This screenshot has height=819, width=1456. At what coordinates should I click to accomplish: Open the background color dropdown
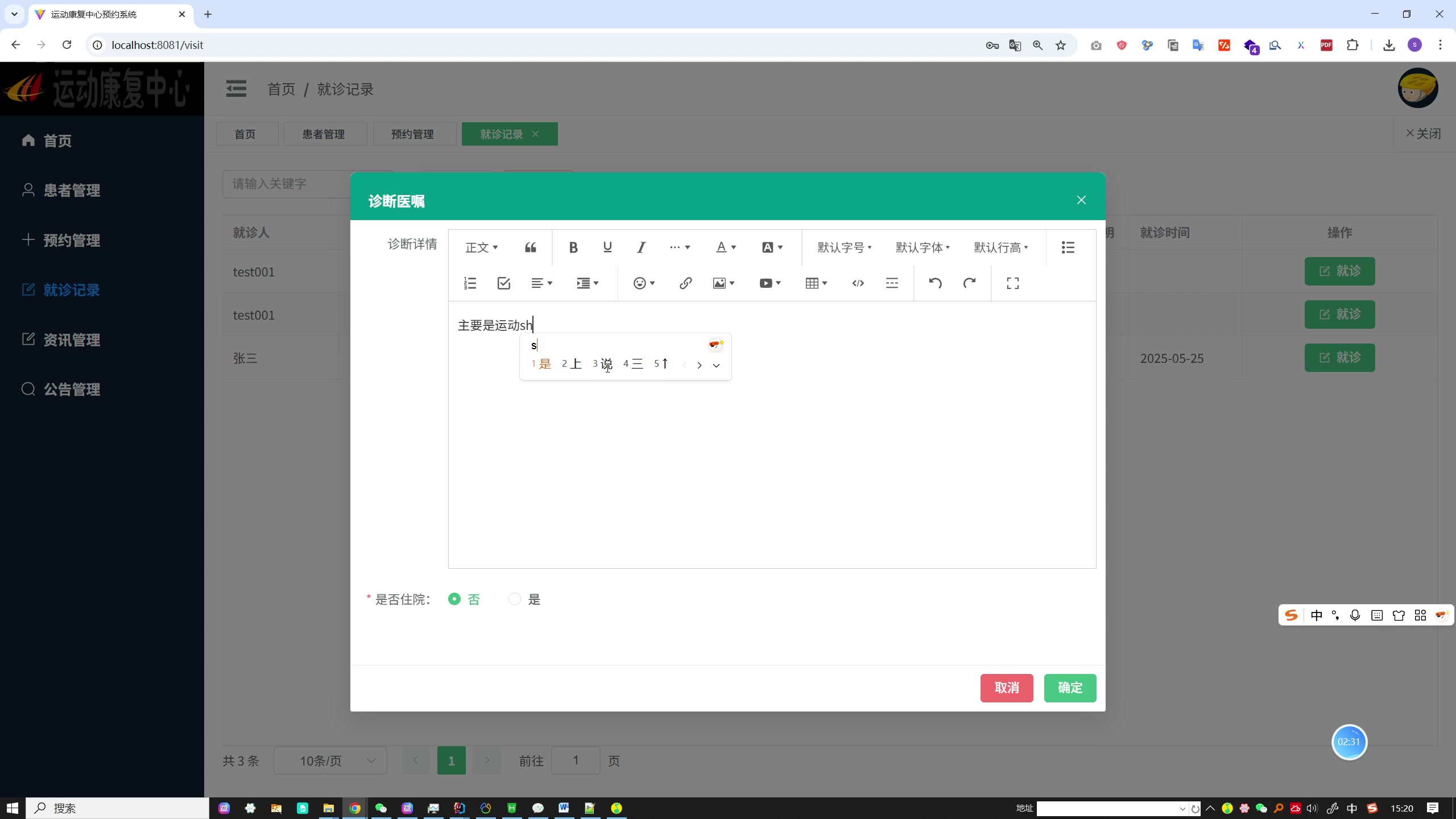point(772,247)
